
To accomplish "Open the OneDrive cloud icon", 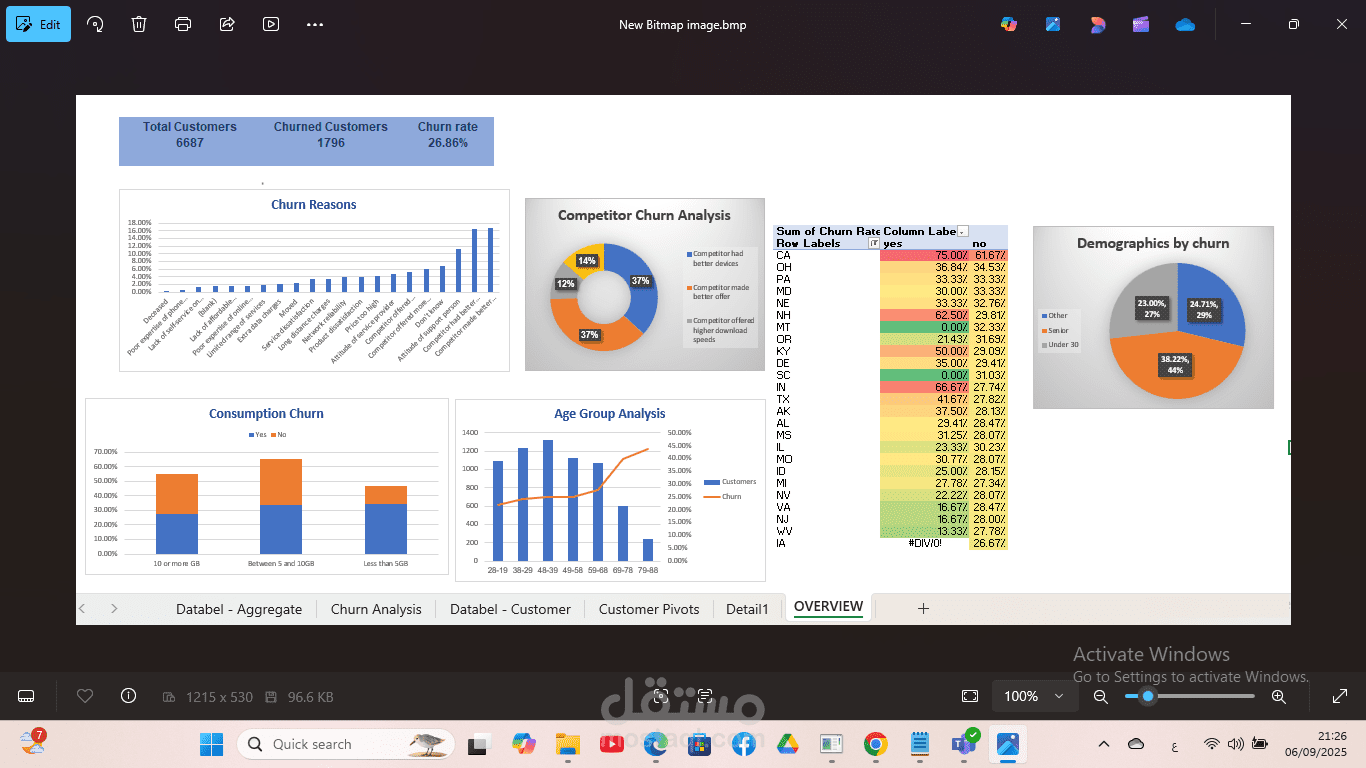I will pyautogui.click(x=1185, y=24).
